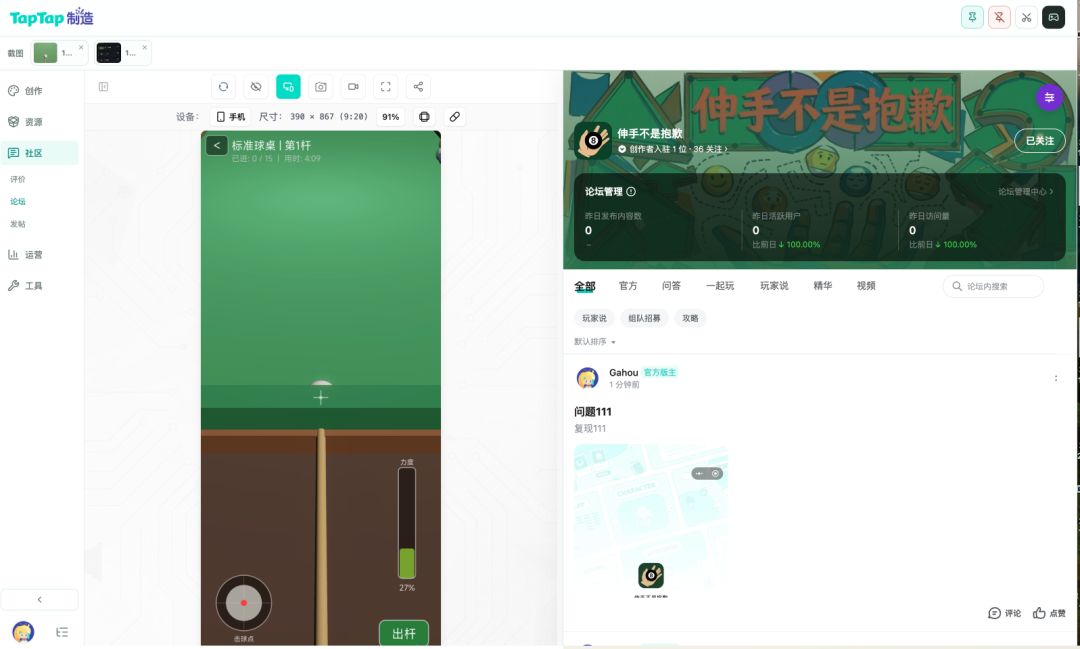Viewport: 1080px width, 649px height.
Task: Select the 精华 forum tab
Action: point(822,286)
